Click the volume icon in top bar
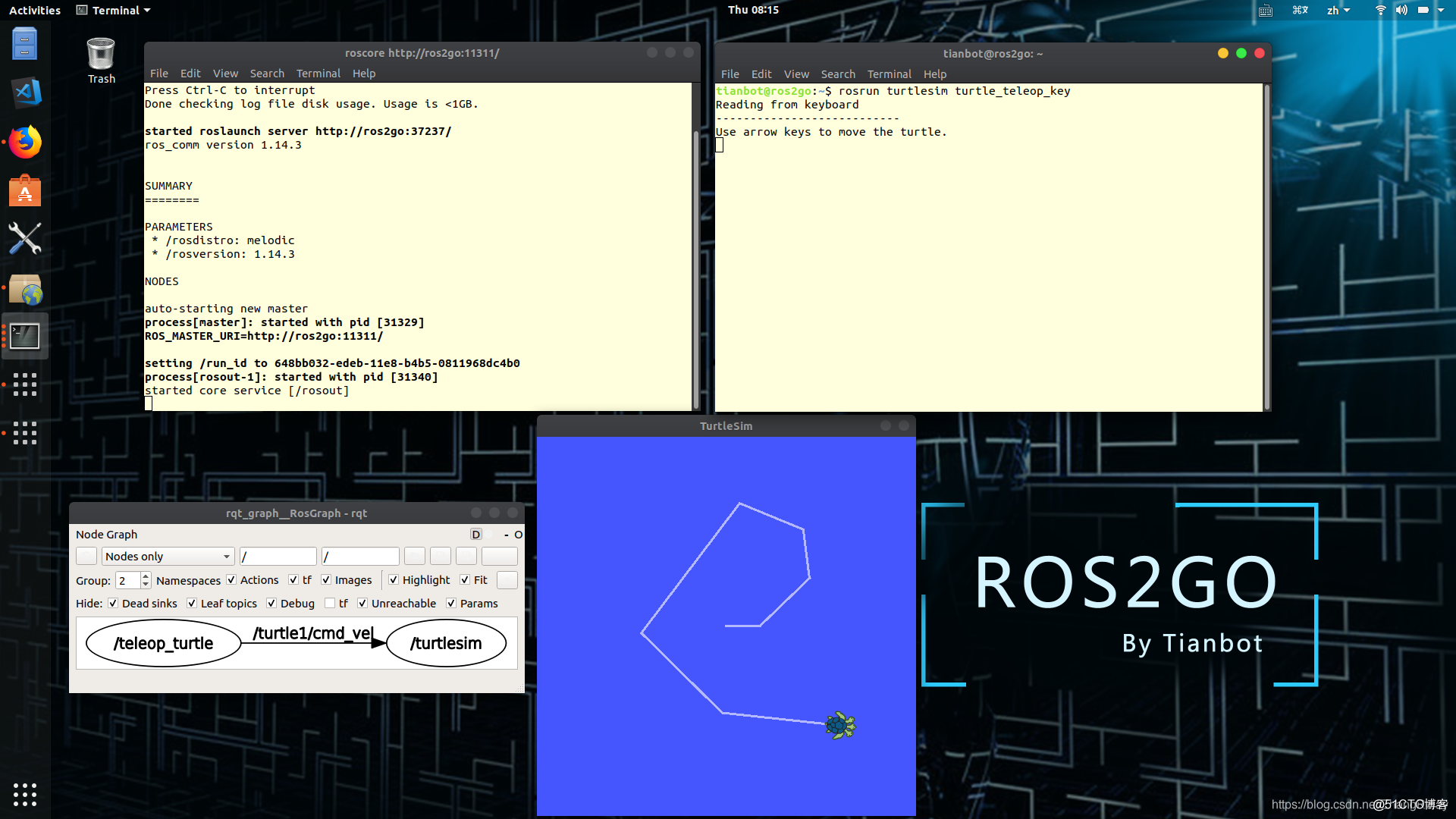 tap(1401, 10)
